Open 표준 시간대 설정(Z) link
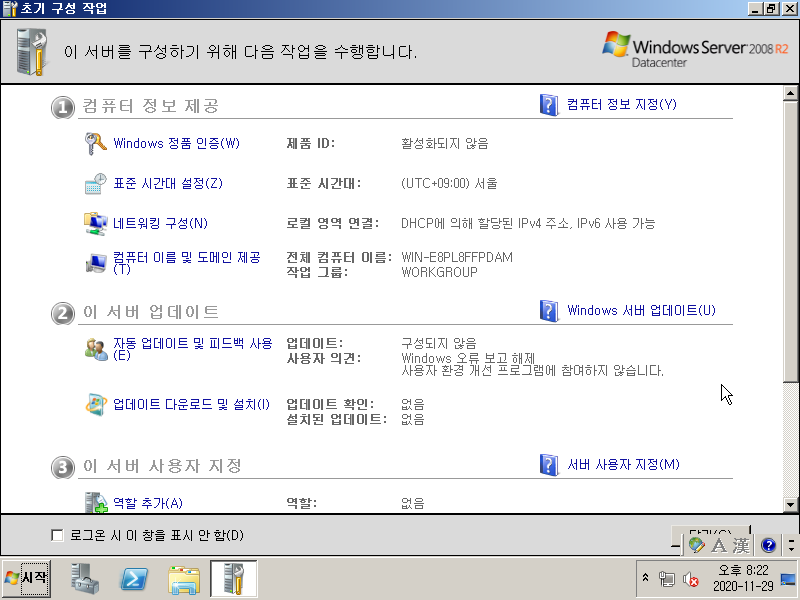The image size is (800, 600). point(168,184)
